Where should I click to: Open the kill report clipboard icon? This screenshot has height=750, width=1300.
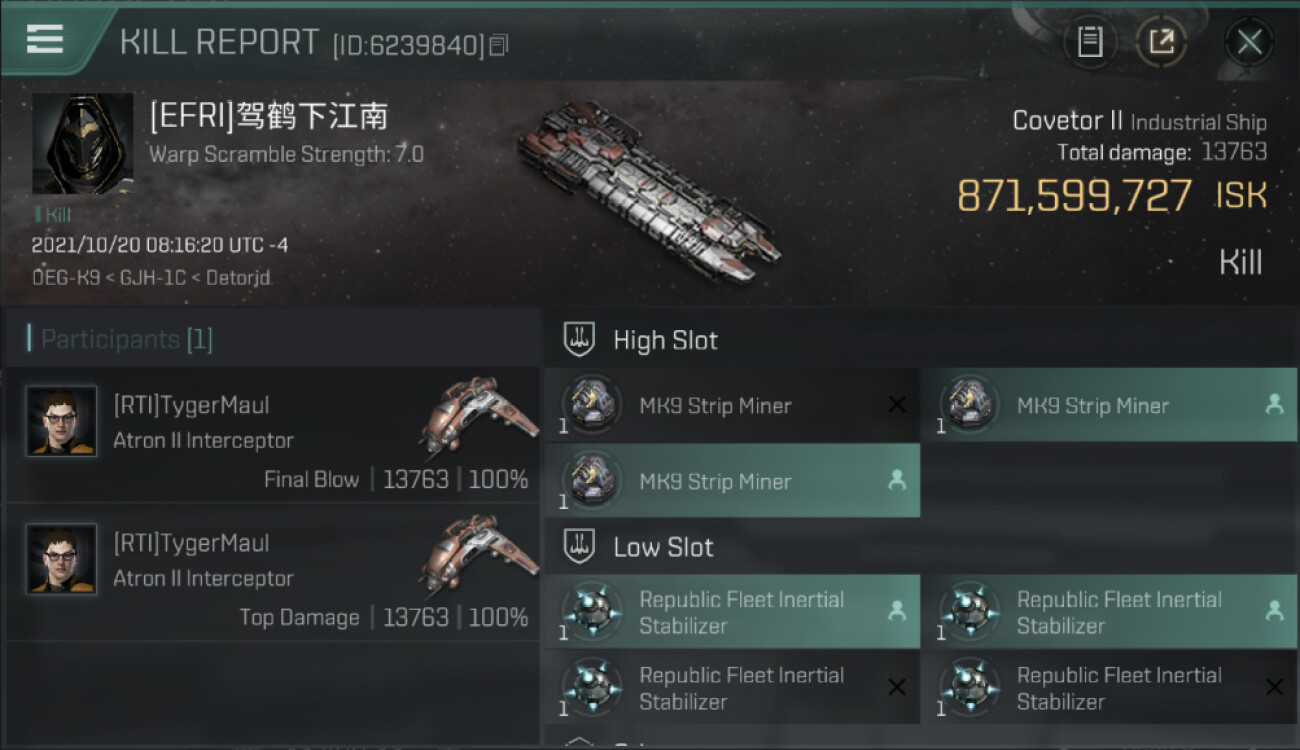(1089, 42)
